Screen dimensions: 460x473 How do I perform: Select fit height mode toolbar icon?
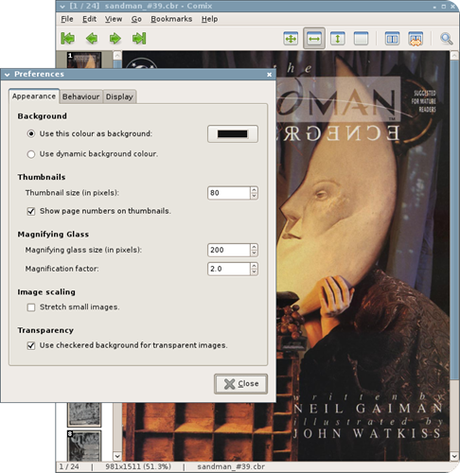coord(337,38)
